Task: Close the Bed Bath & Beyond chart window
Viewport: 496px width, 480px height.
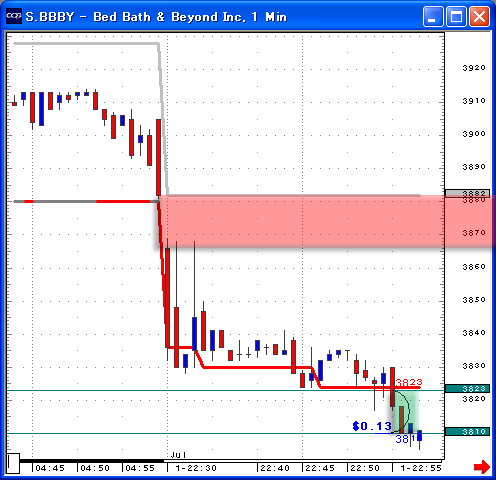Action: 480,16
